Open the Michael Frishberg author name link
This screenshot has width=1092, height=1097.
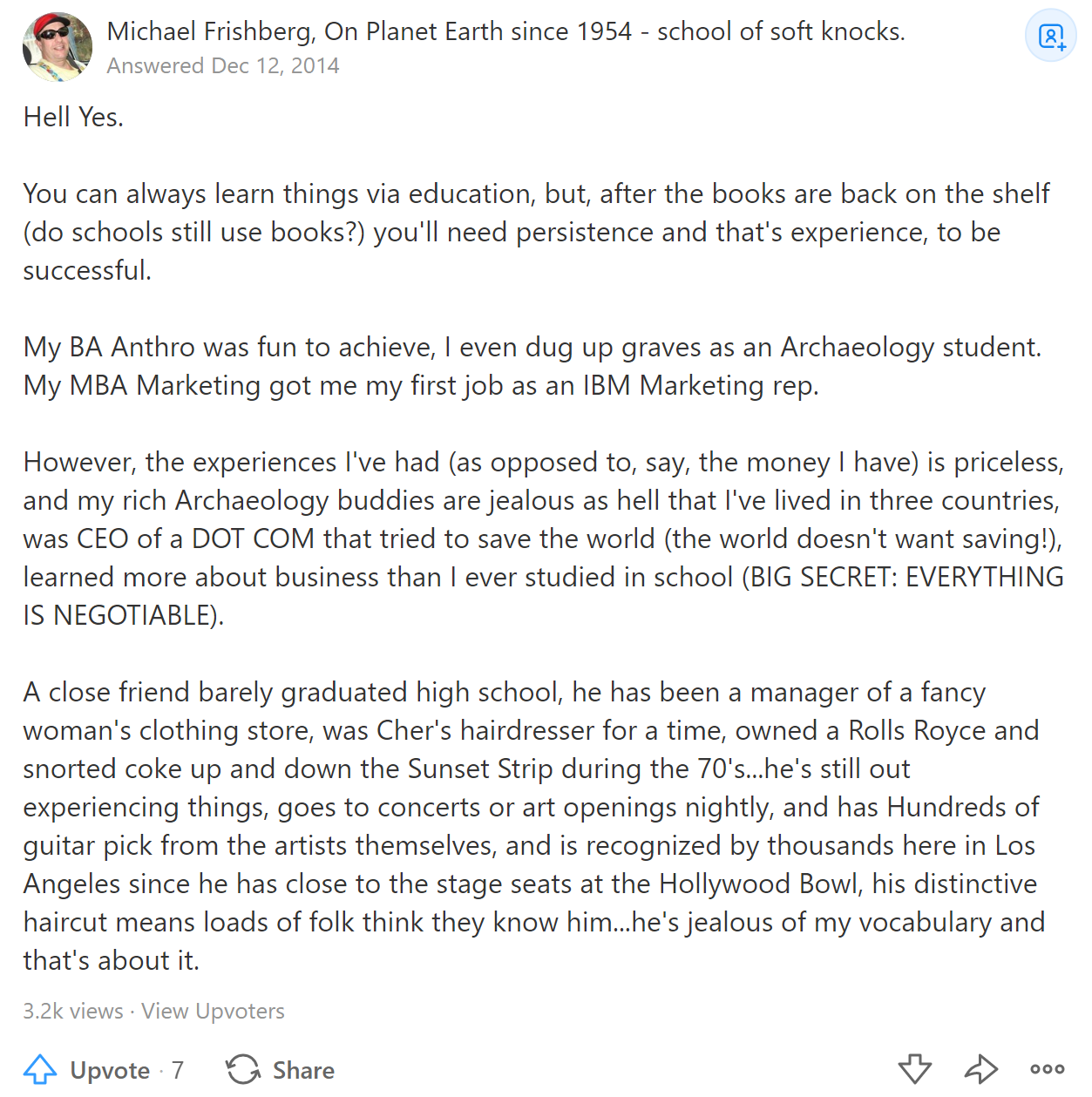[x=208, y=31]
